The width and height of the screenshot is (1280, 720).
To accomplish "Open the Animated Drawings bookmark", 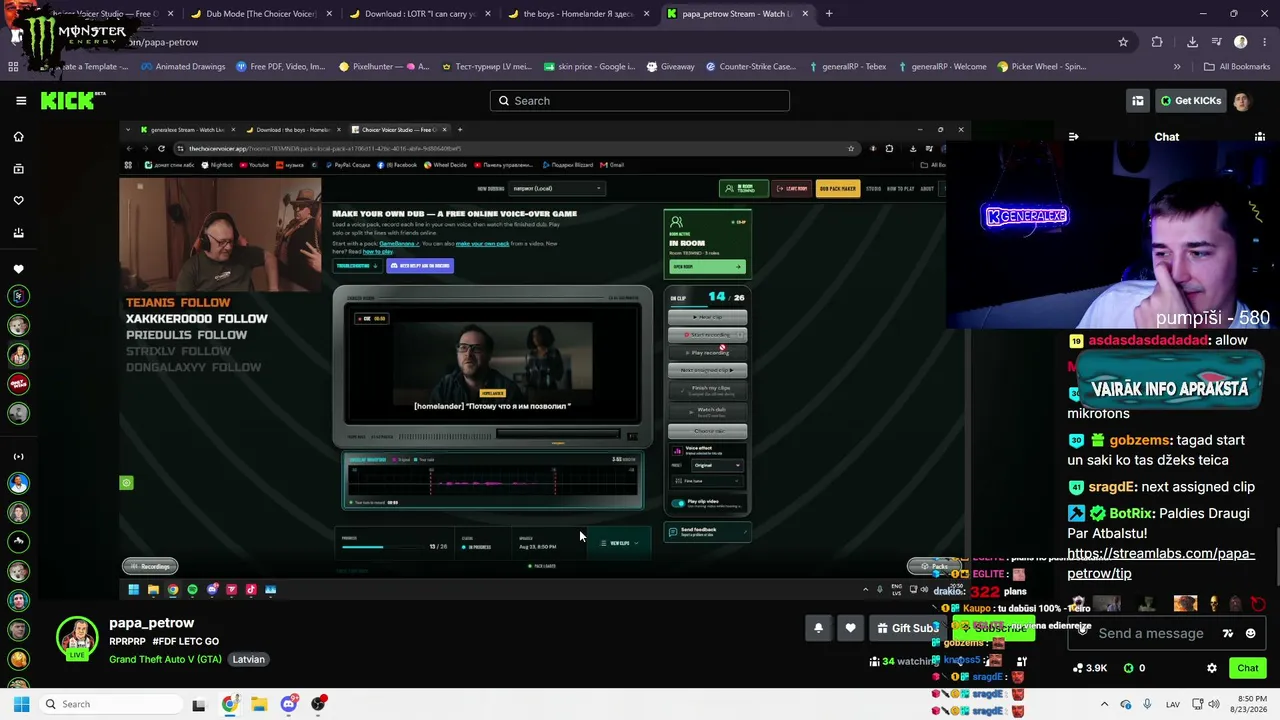I will click(x=183, y=67).
